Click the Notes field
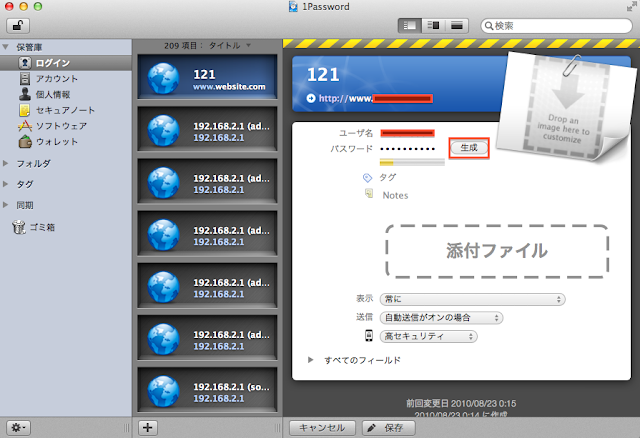Image resolution: width=640 pixels, height=438 pixels. click(395, 196)
